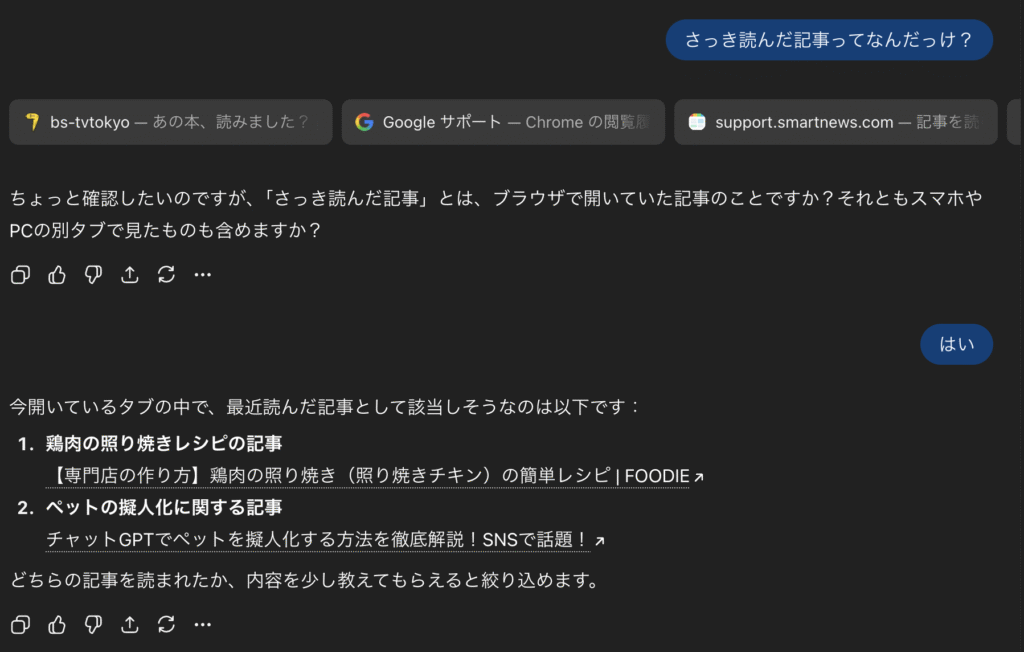Share the first assistant response

[x=130, y=275]
